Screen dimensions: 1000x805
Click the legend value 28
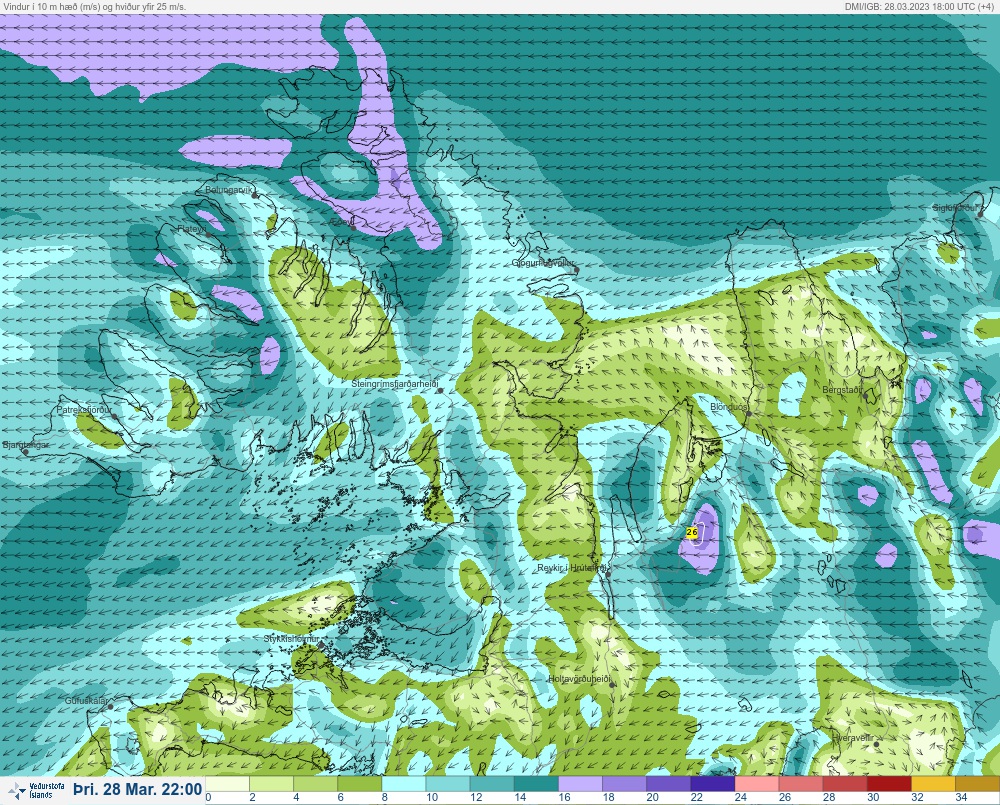point(828,797)
